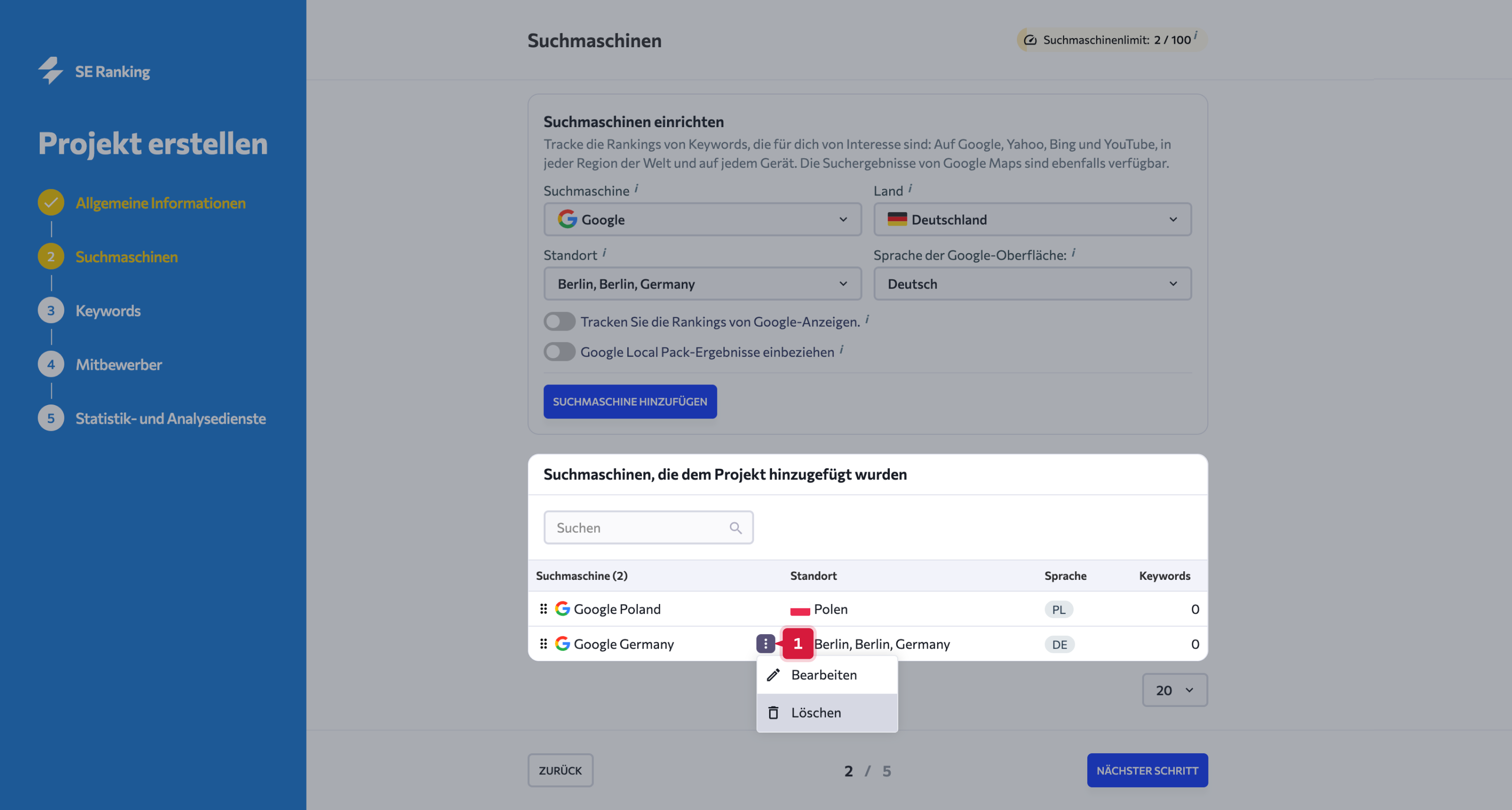Click the Zurück button
Image resolution: width=1512 pixels, height=810 pixels.
tap(560, 770)
